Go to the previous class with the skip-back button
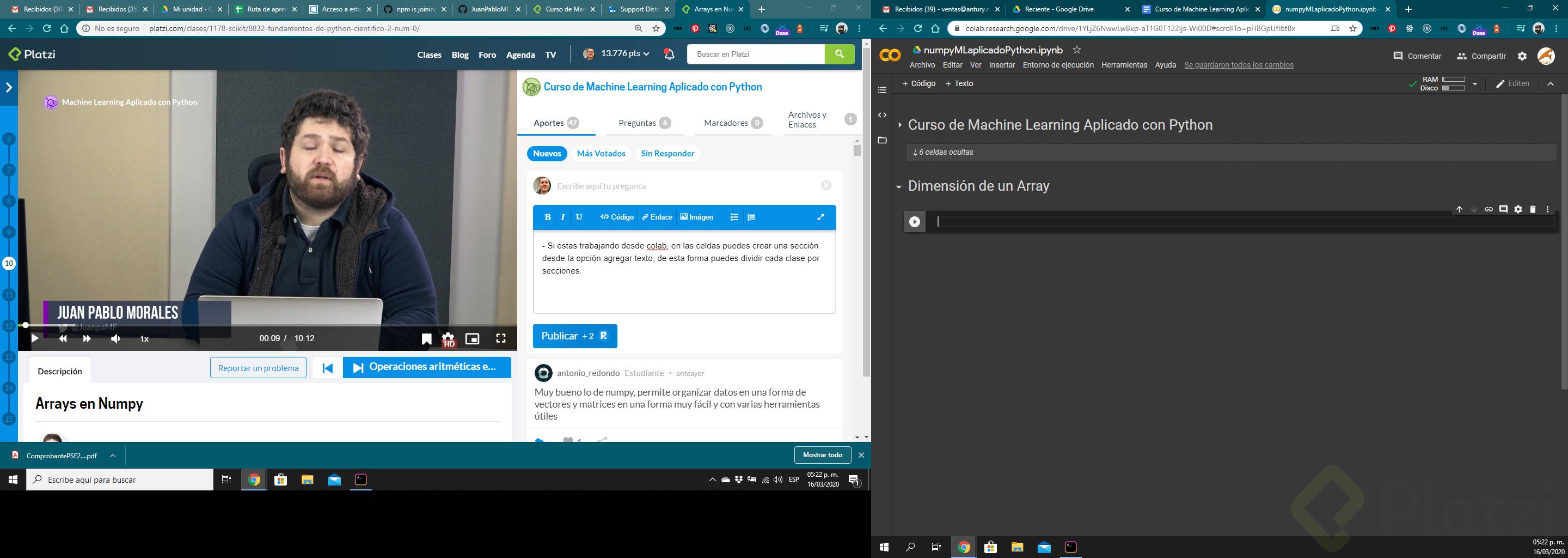 point(327,368)
